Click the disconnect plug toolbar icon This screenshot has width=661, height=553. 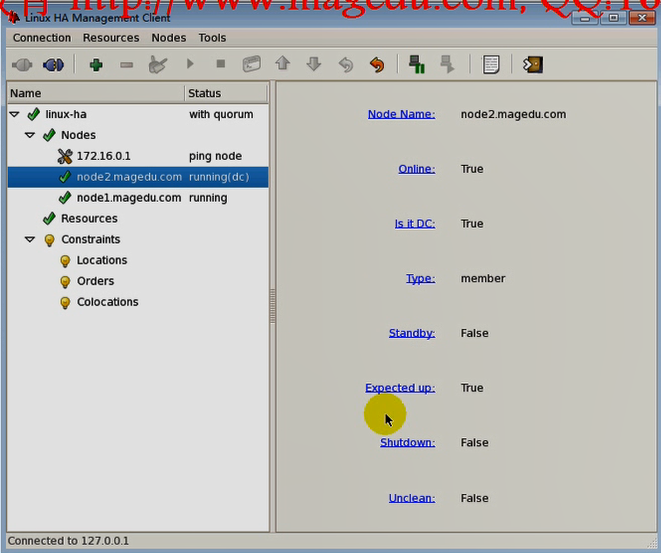click(53, 65)
